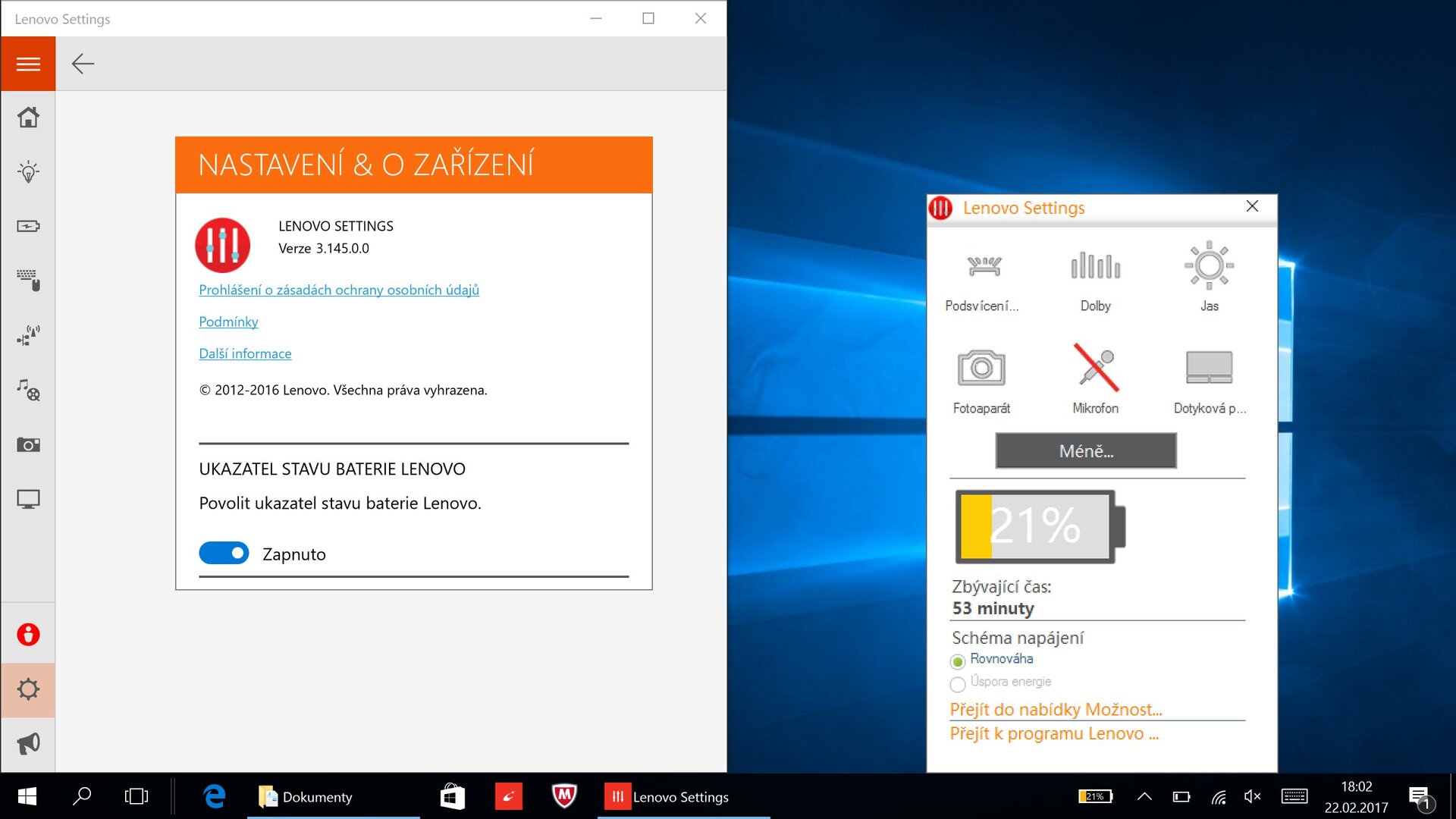This screenshot has height=819, width=1456.
Task: Click the back arrow in Lenovo Settings
Action: tap(83, 64)
